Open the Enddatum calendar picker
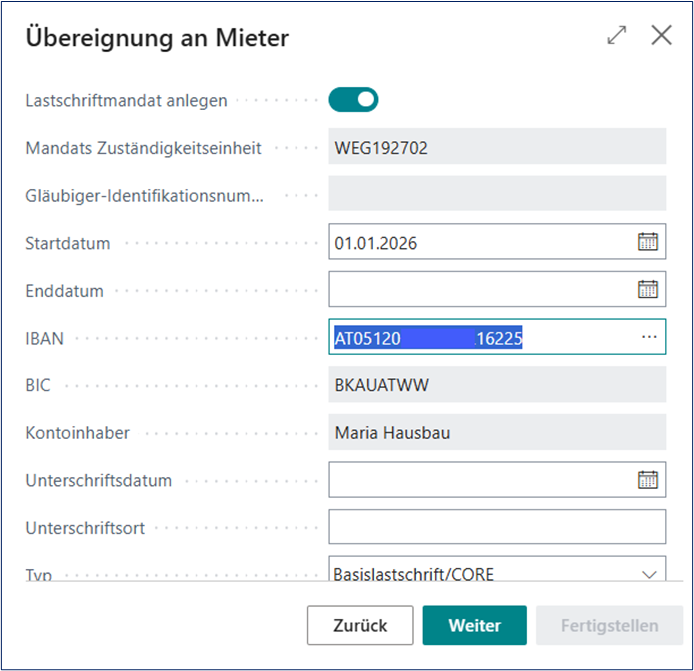Screen dimensions: 694x671 click(x=648, y=289)
